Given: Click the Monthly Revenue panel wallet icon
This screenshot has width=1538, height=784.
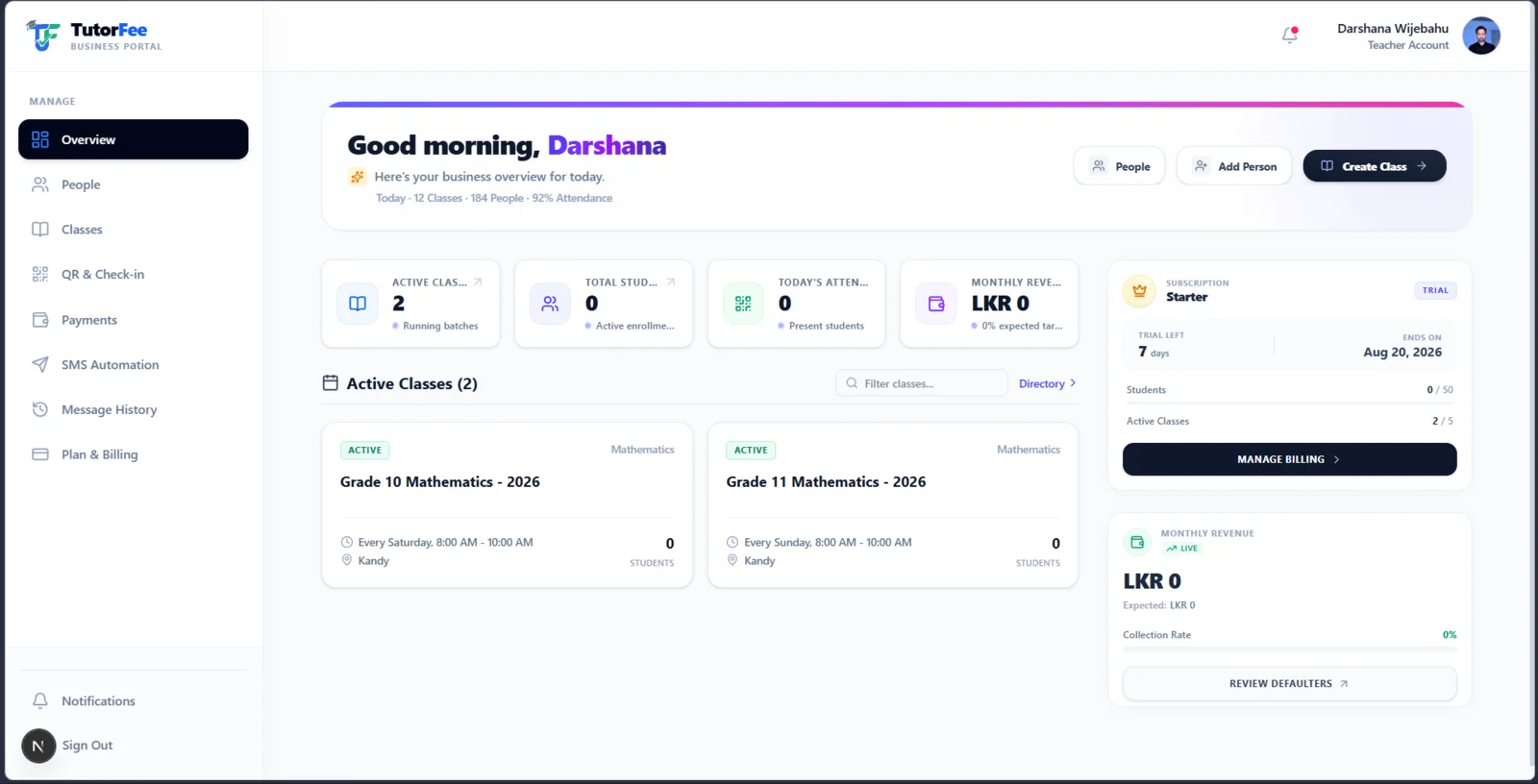Looking at the screenshot, I should (x=1137, y=542).
